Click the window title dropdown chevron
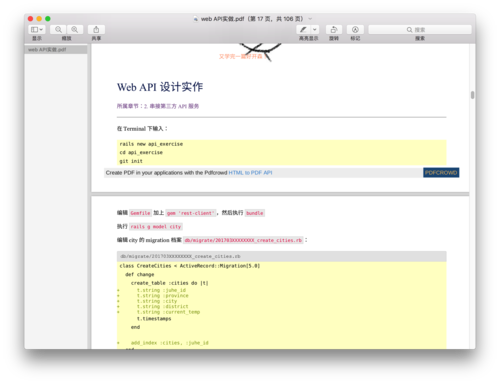Screen dimensions: 500x384 pyautogui.click(x=310, y=19)
